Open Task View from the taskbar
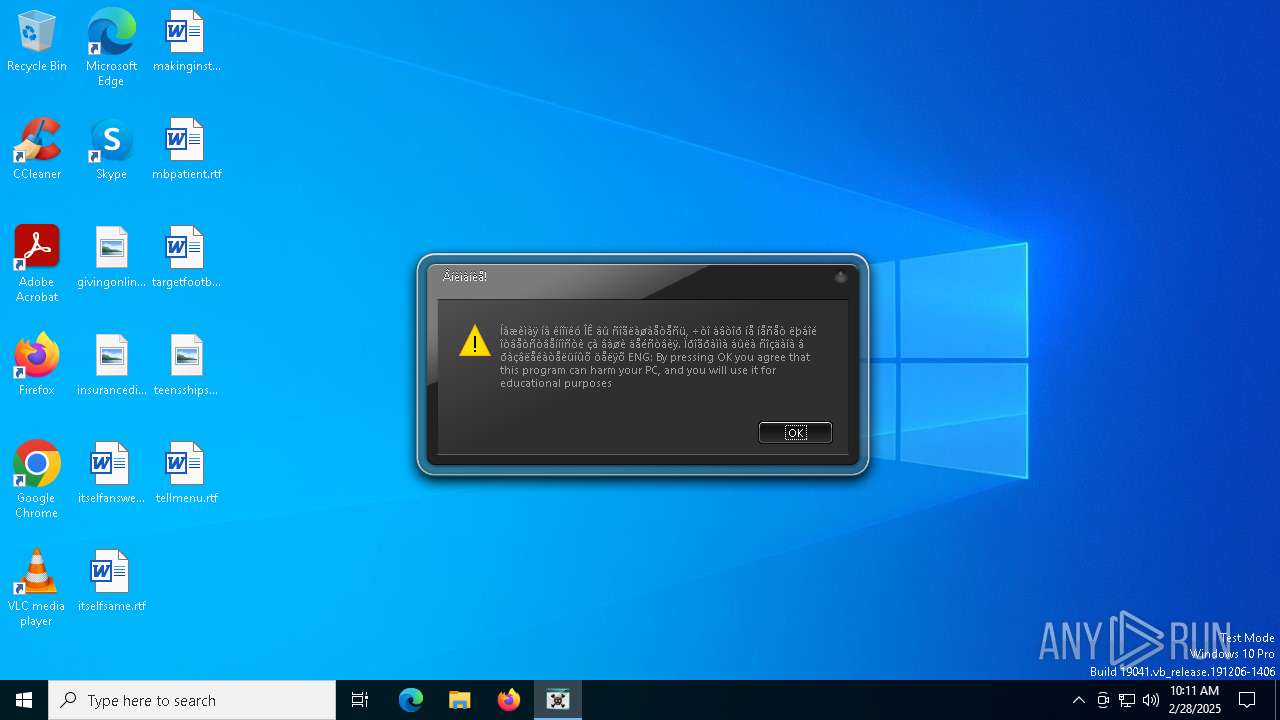This screenshot has height=720, width=1280. (360, 700)
